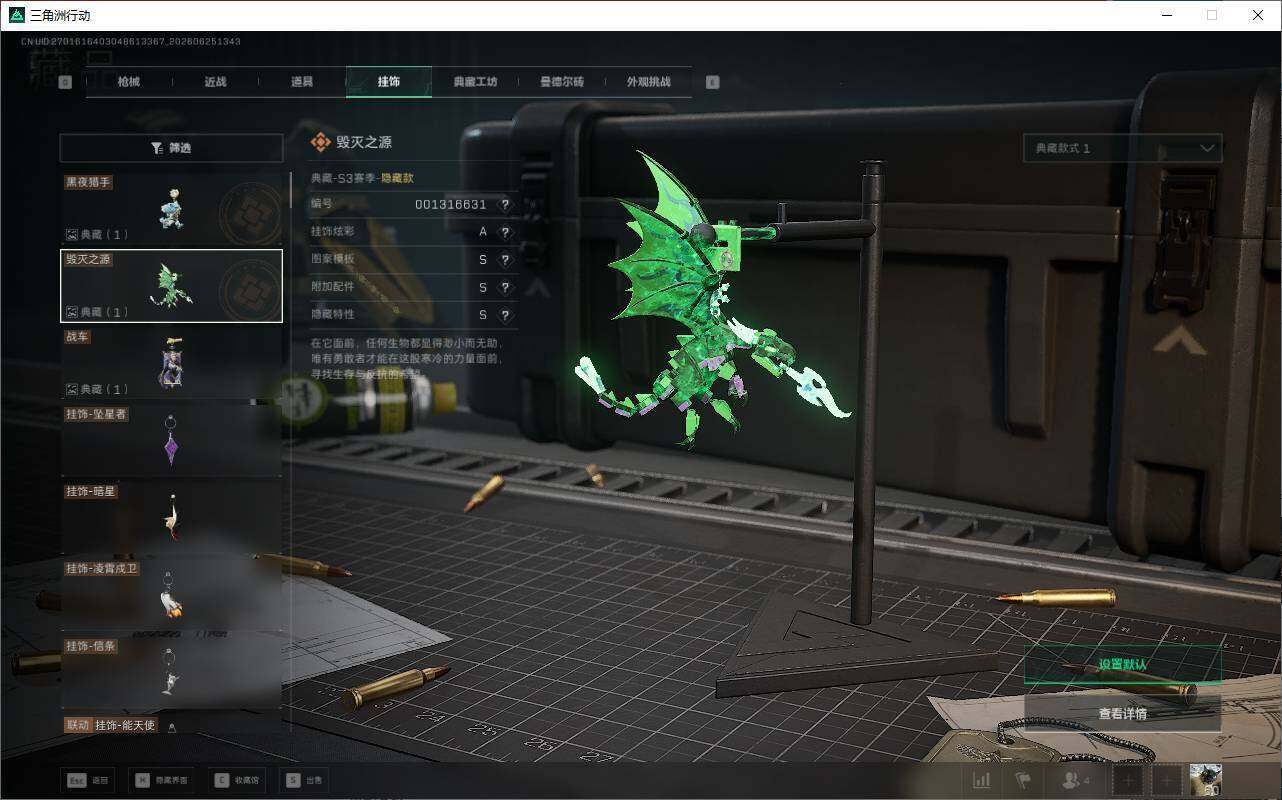Open the statistics bar chart icon

982,780
